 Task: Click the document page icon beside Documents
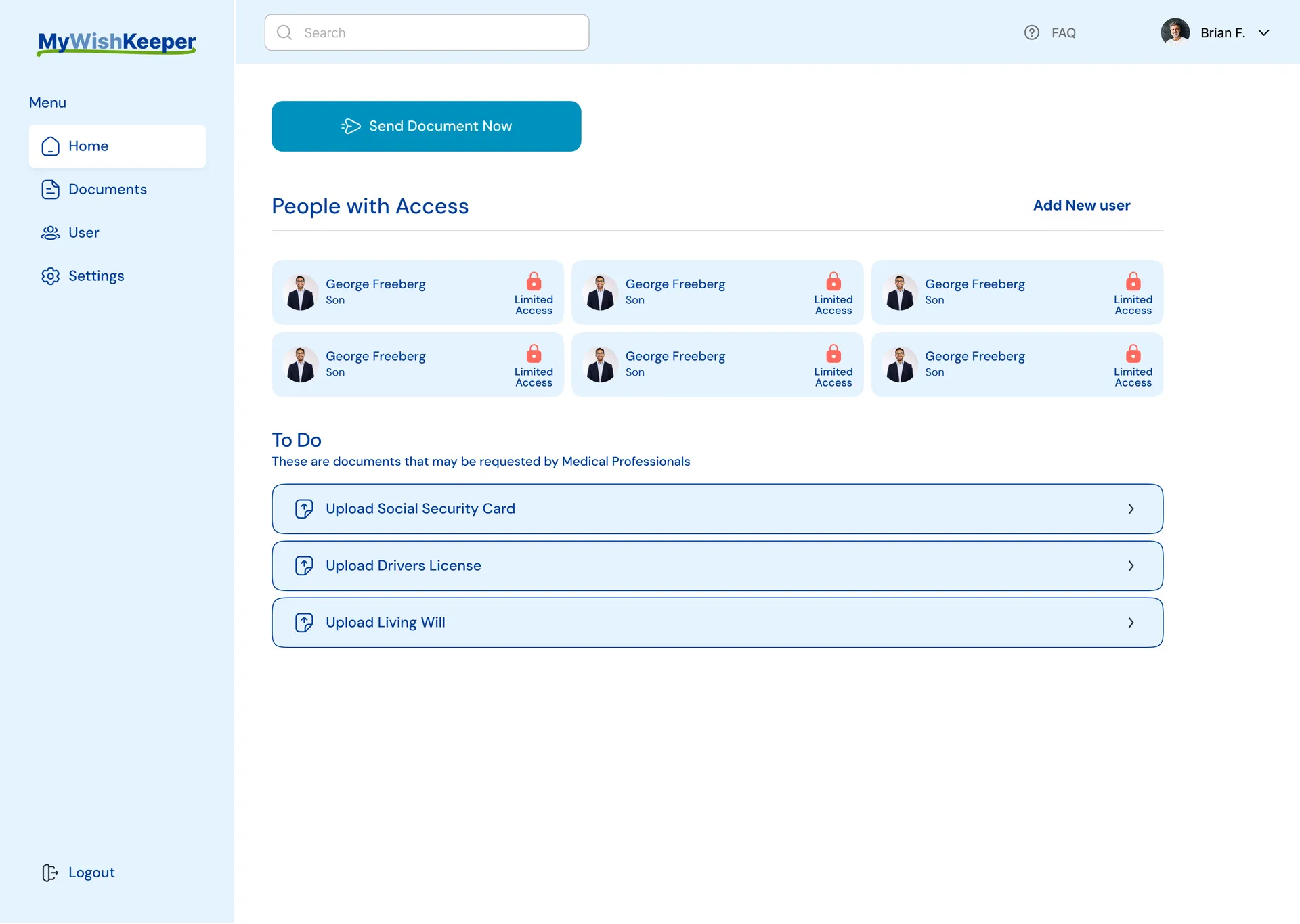(51, 190)
